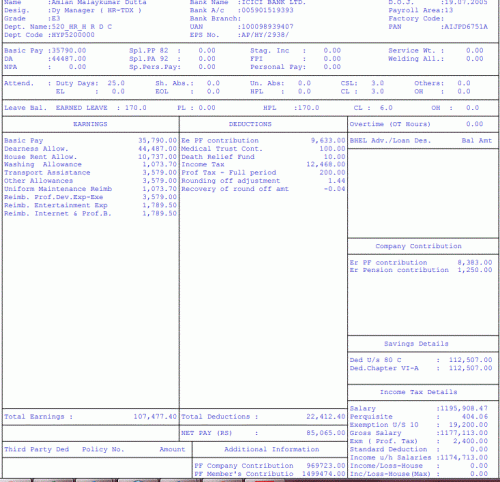This screenshot has height=482, width=500.
Task: Click the 'Other Allowances' earnings row
Action: [90, 181]
